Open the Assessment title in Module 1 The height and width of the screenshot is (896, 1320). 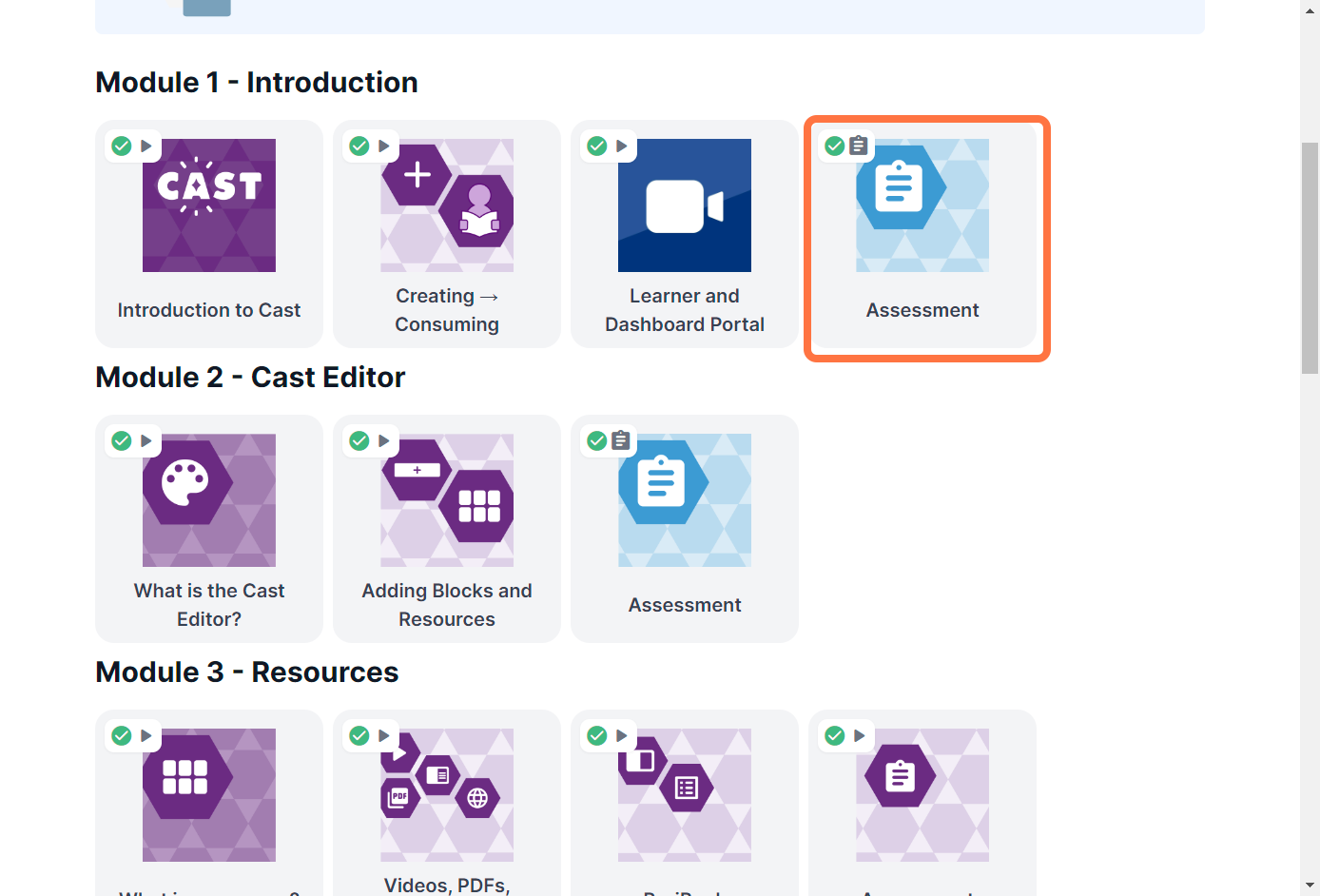point(922,310)
